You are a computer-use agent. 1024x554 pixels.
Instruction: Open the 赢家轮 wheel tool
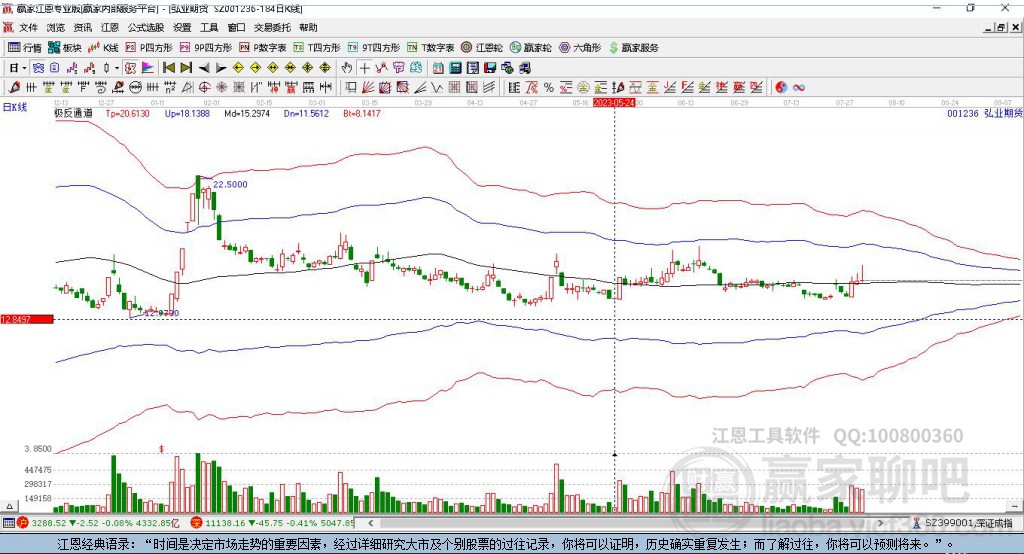530,48
